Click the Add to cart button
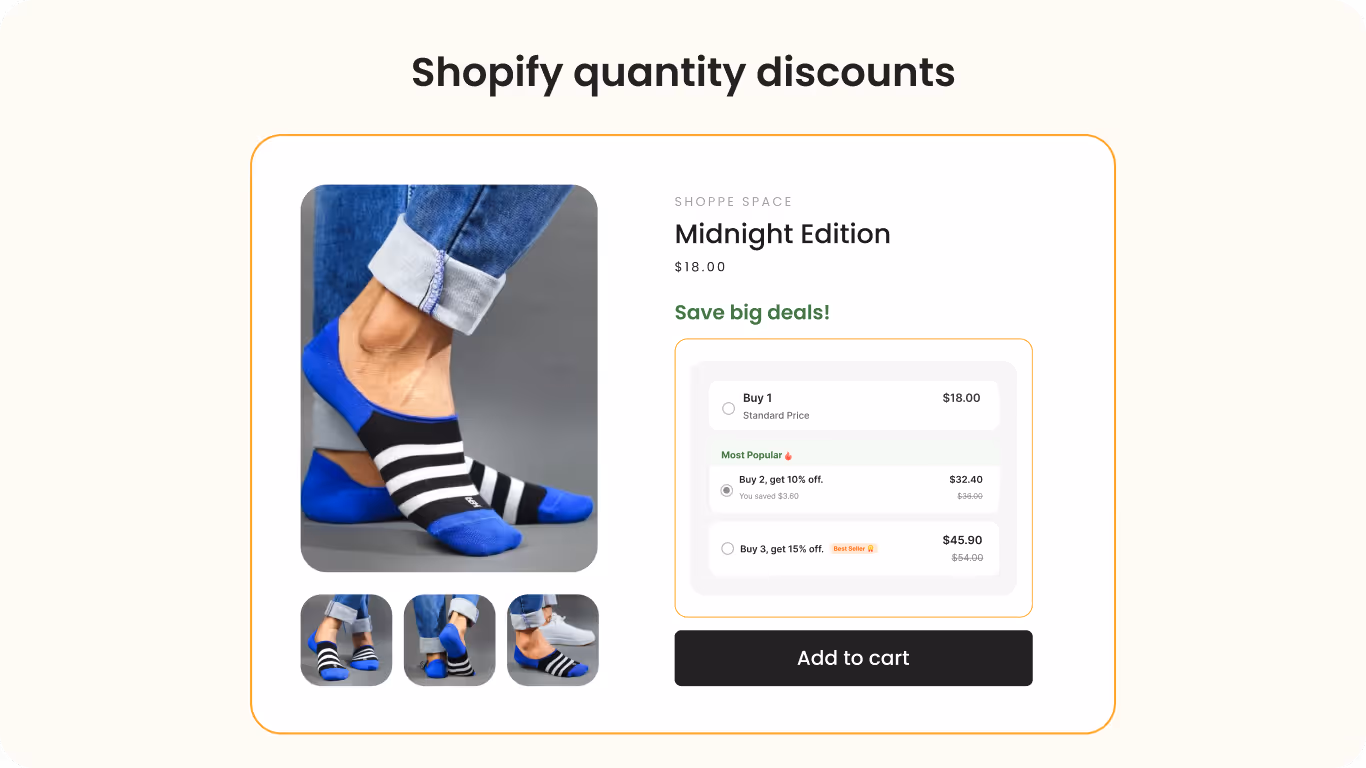1366x768 pixels. click(853, 658)
